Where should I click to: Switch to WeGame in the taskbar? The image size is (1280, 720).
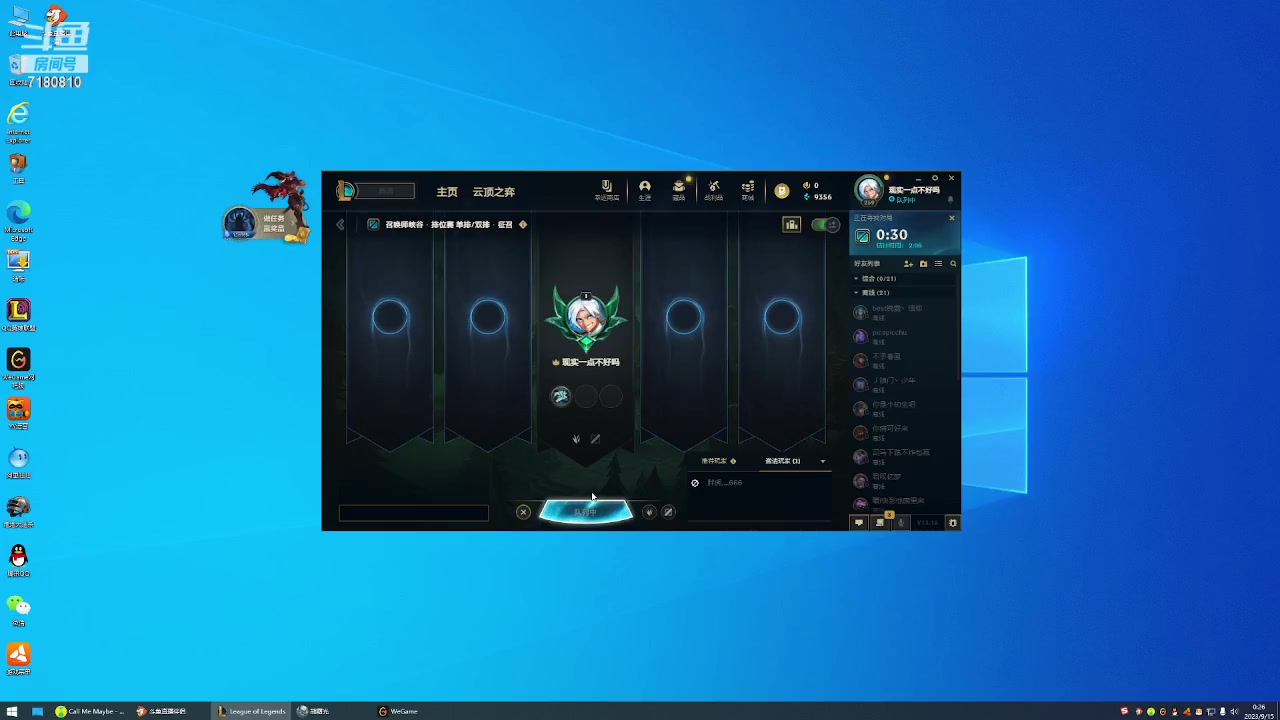(x=398, y=711)
